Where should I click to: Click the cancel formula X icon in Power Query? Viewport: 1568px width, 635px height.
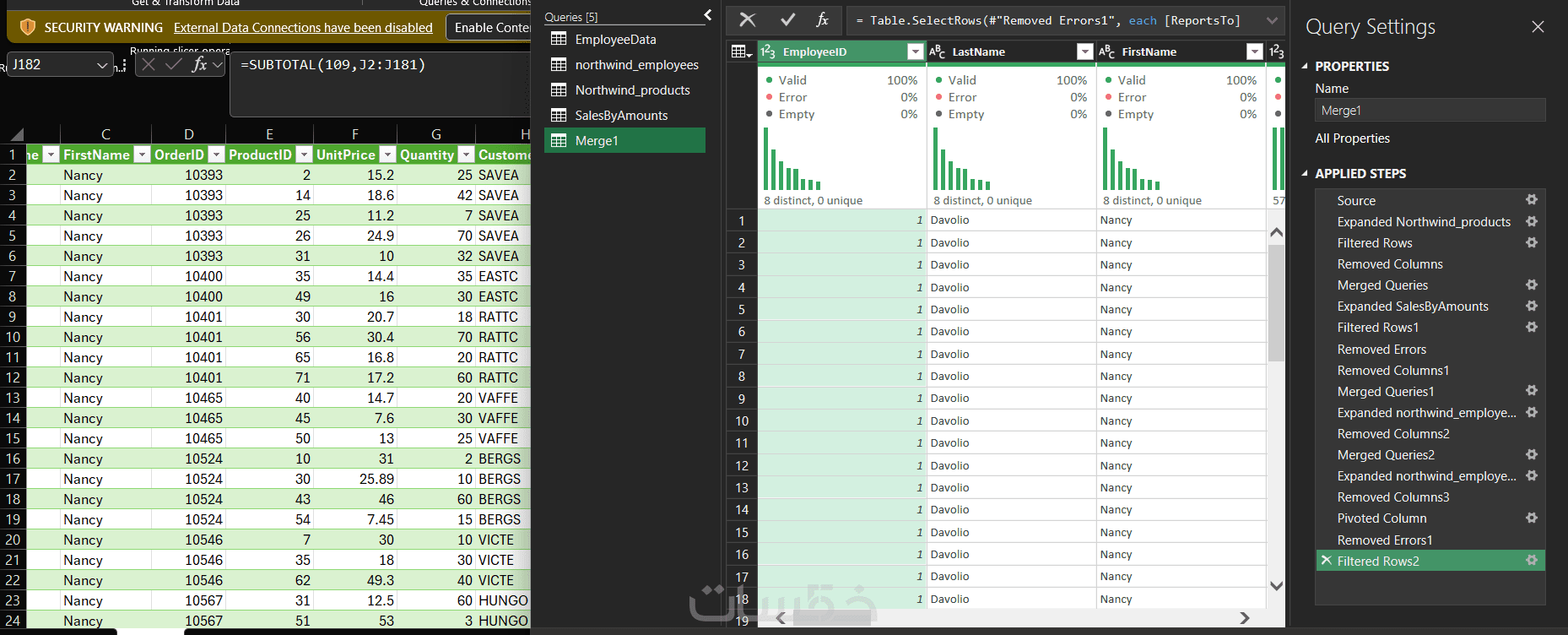[748, 19]
